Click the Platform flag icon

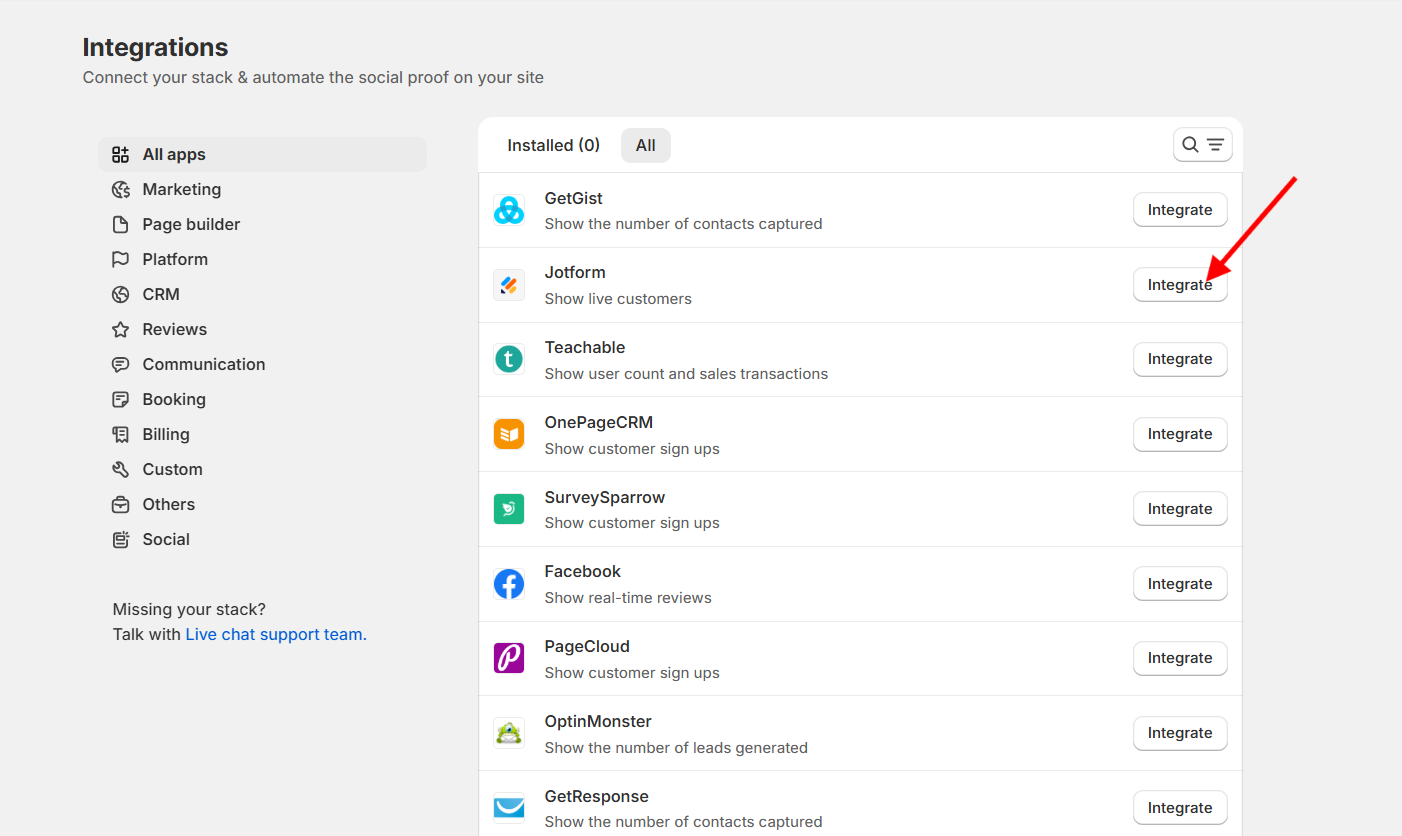coord(121,259)
